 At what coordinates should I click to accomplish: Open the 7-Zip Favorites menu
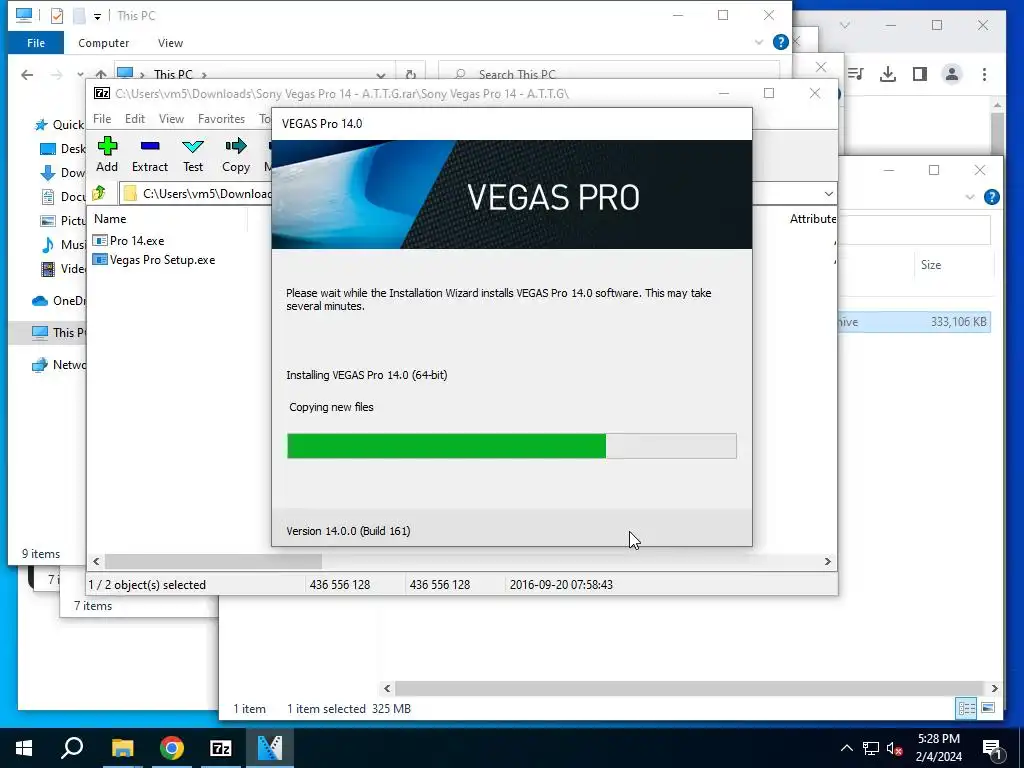pos(221,119)
